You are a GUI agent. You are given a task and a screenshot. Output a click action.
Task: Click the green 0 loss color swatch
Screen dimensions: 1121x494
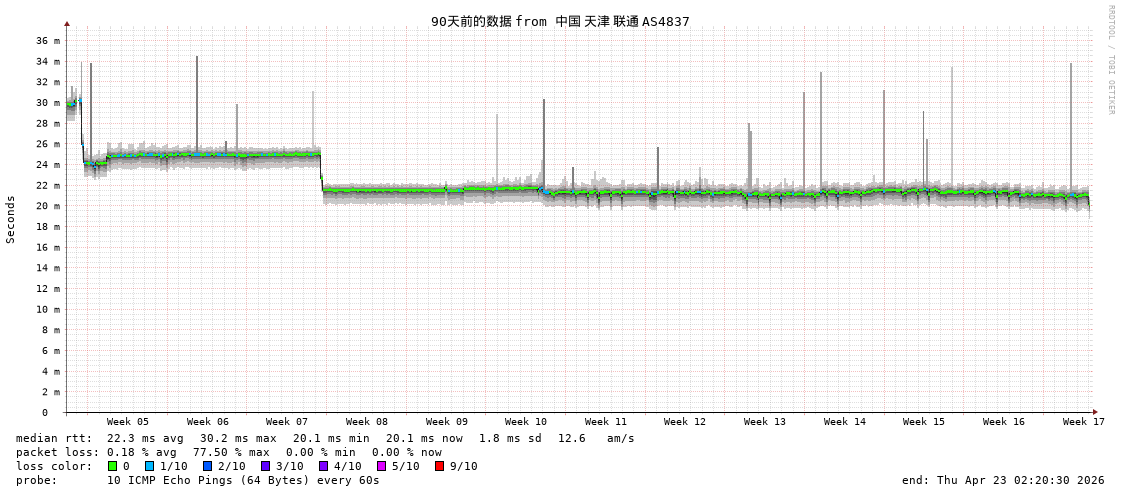112,466
